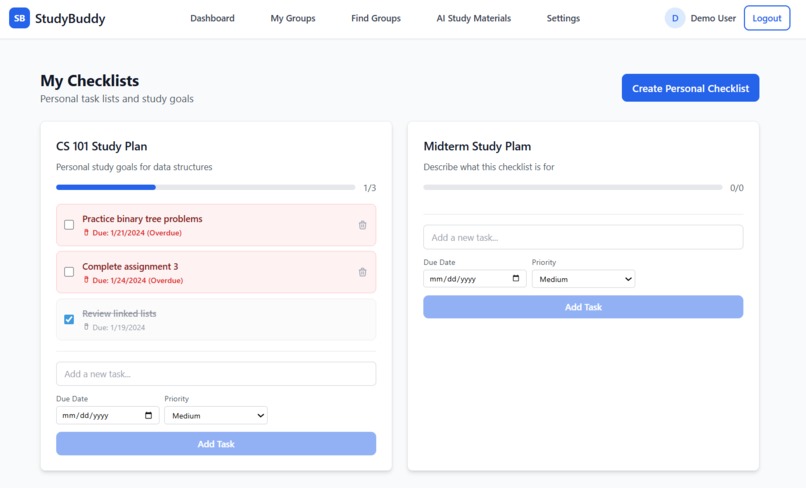This screenshot has height=488, width=806.
Task: Click the CS 101 Due Date field
Action: [x=107, y=415]
